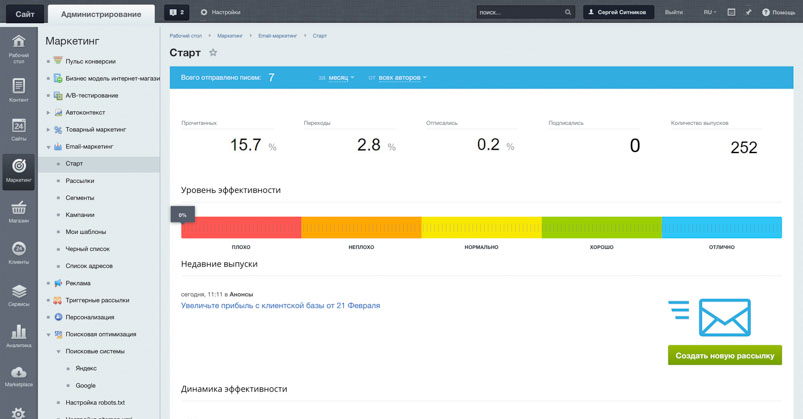The height and width of the screenshot is (419, 803).
Task: Click the Персонализация icon
Action: [58, 317]
